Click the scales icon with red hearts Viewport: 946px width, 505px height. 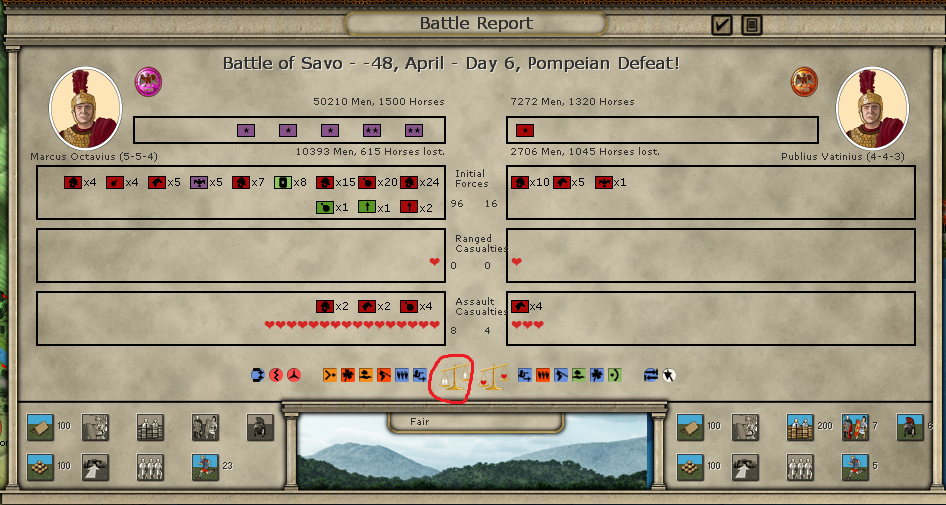click(492, 377)
